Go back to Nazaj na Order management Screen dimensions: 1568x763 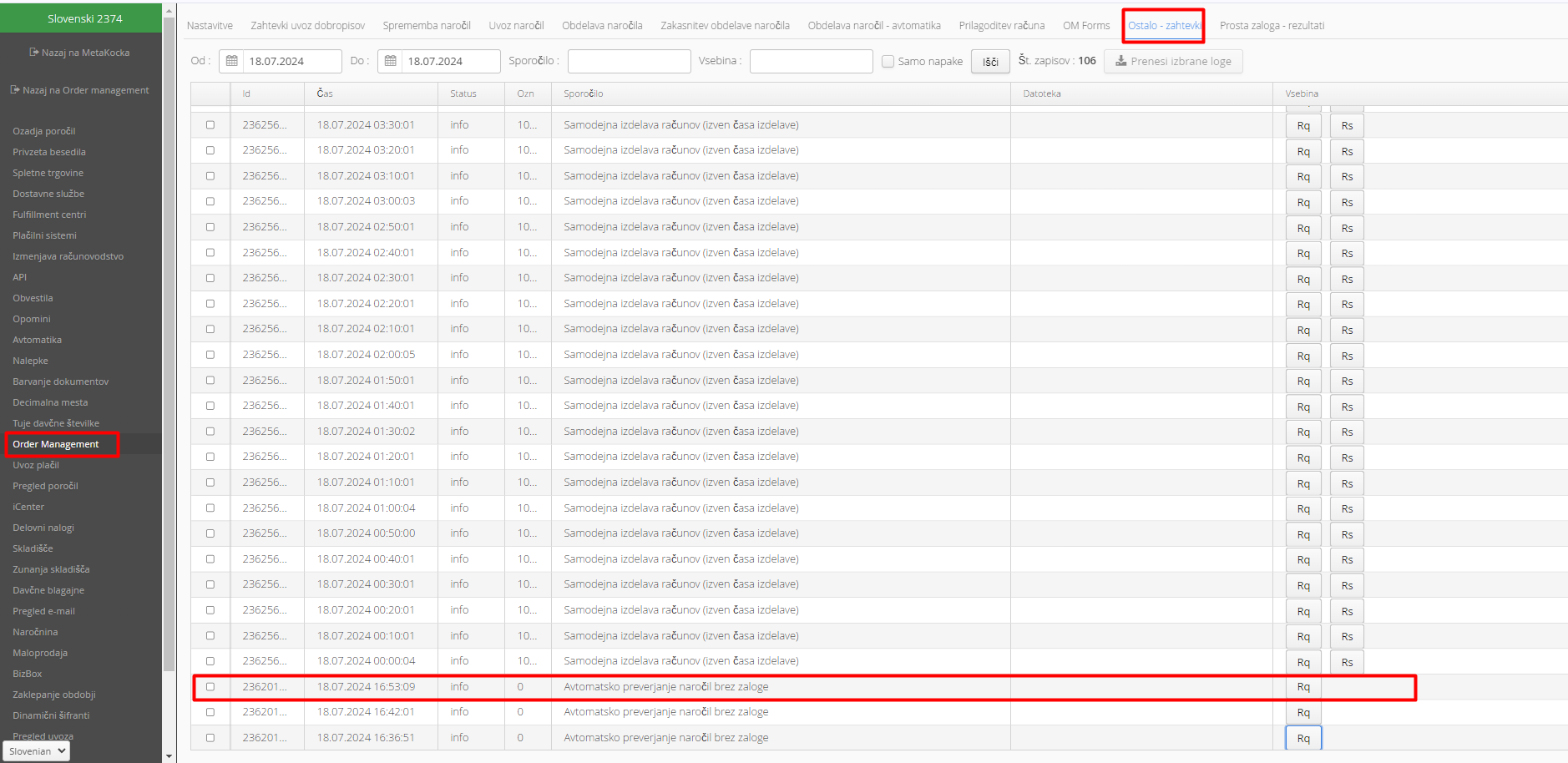click(79, 90)
